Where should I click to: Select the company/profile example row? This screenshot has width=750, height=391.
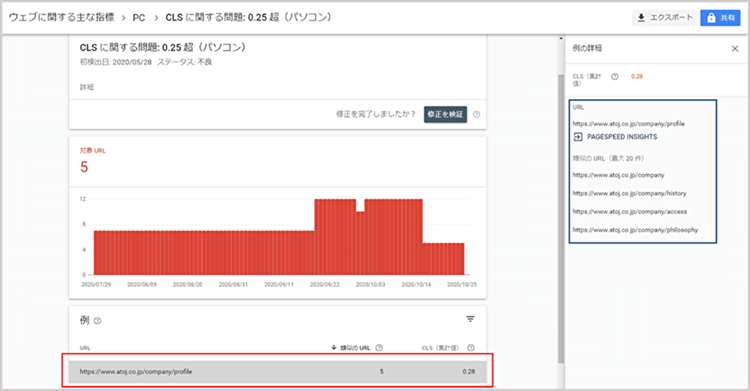(x=277, y=371)
